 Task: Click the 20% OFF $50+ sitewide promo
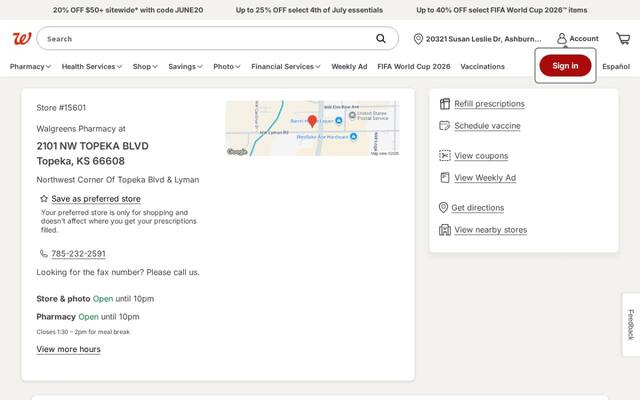click(128, 10)
